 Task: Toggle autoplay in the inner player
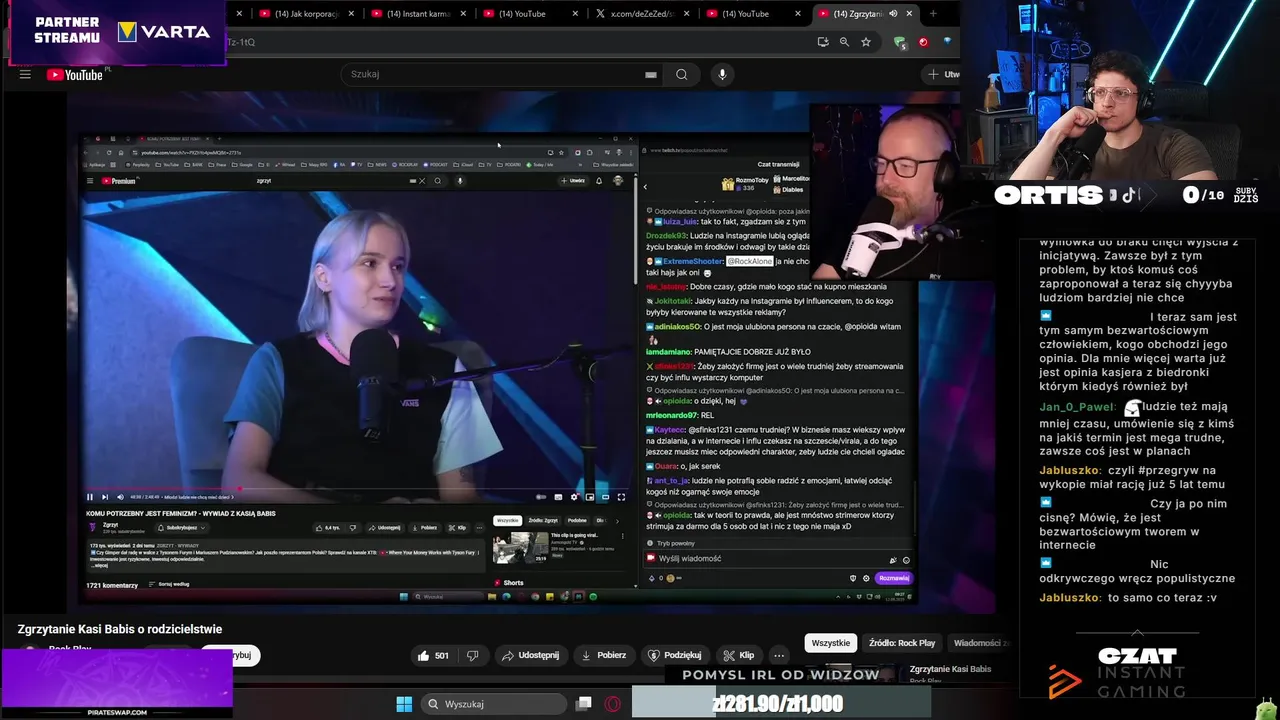541,497
